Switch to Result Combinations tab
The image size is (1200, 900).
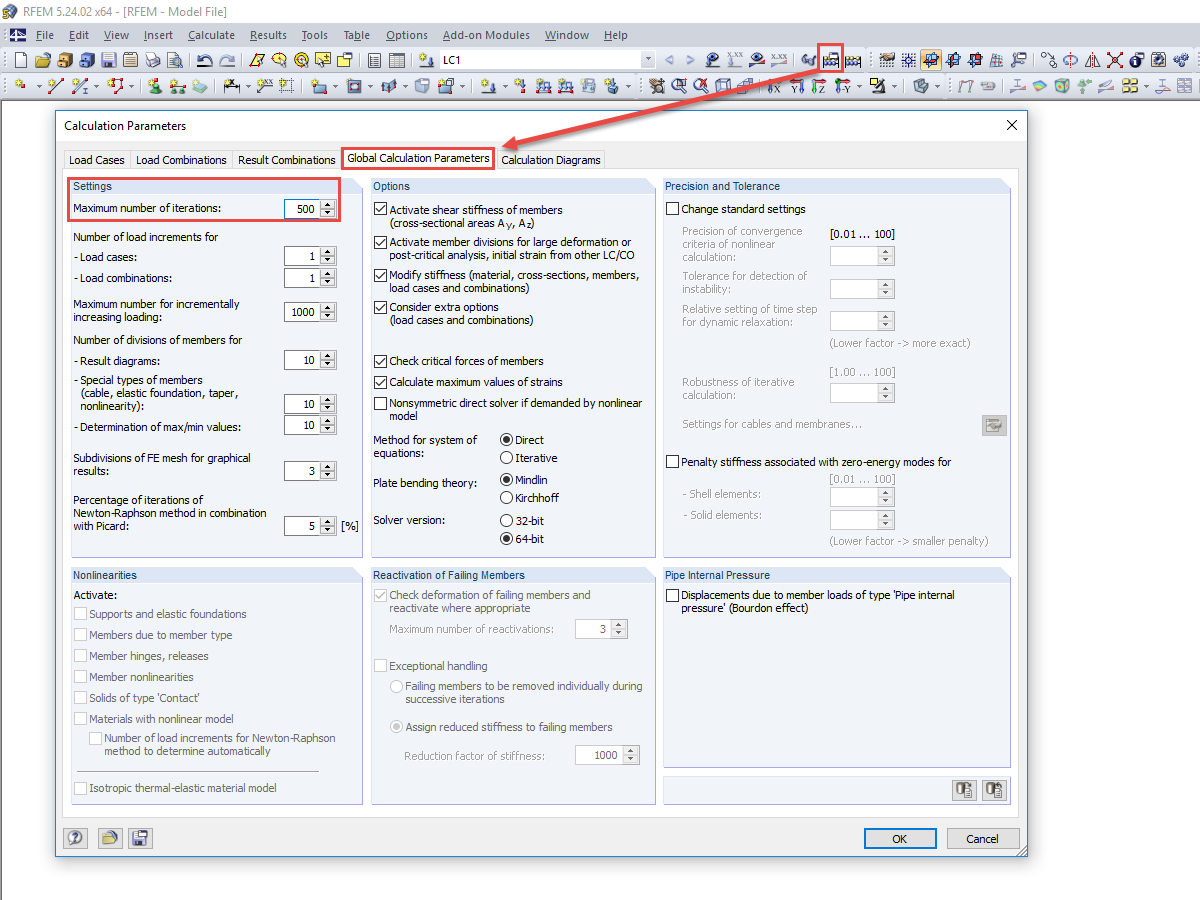point(287,160)
